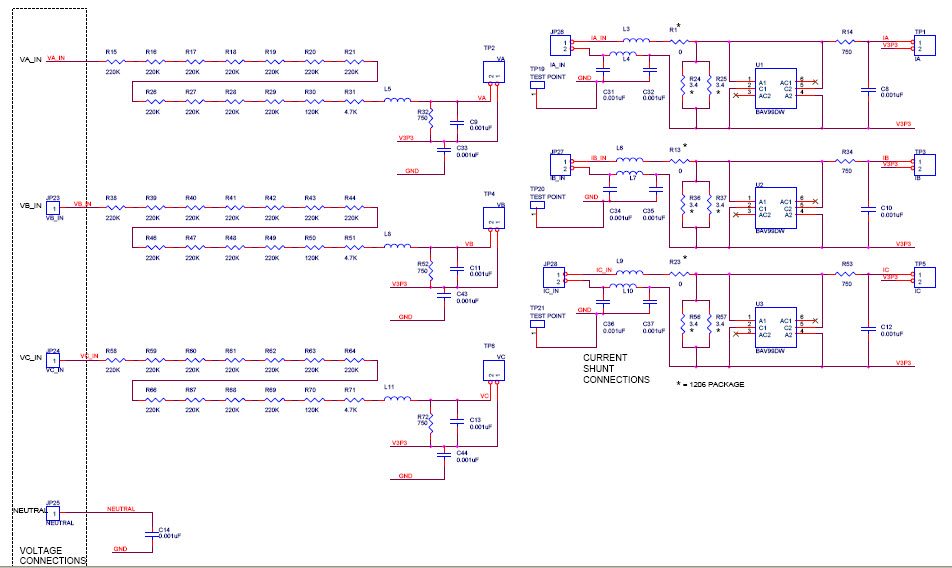Select inductor L5 symbol
The image size is (952, 568).
396,100
